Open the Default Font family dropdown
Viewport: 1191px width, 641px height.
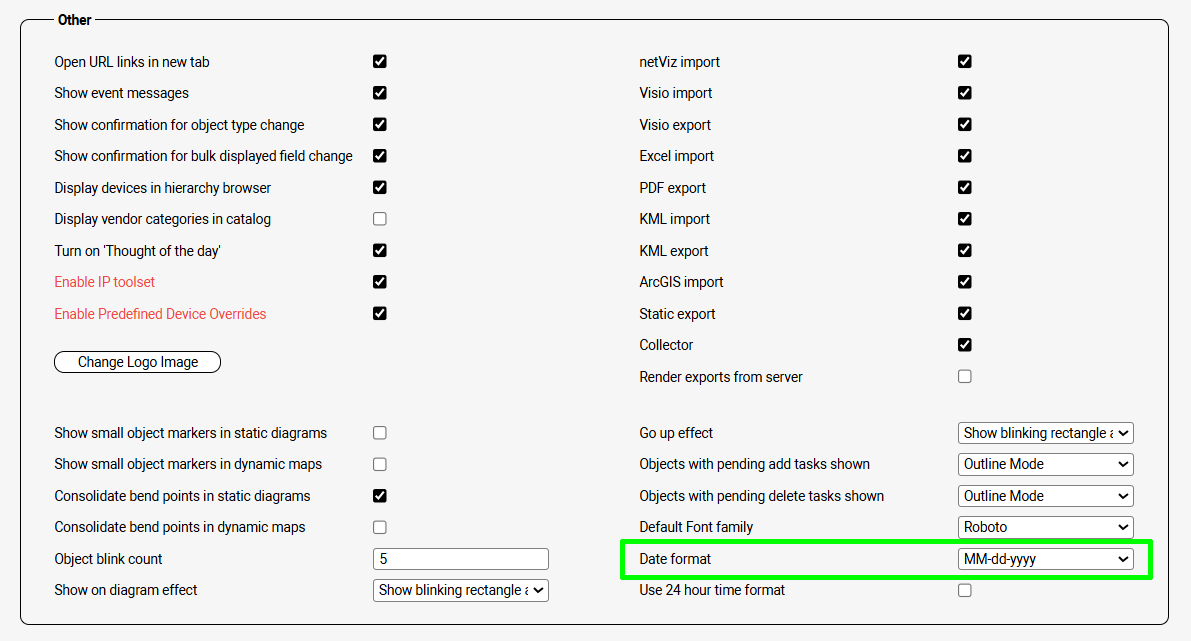(1045, 527)
